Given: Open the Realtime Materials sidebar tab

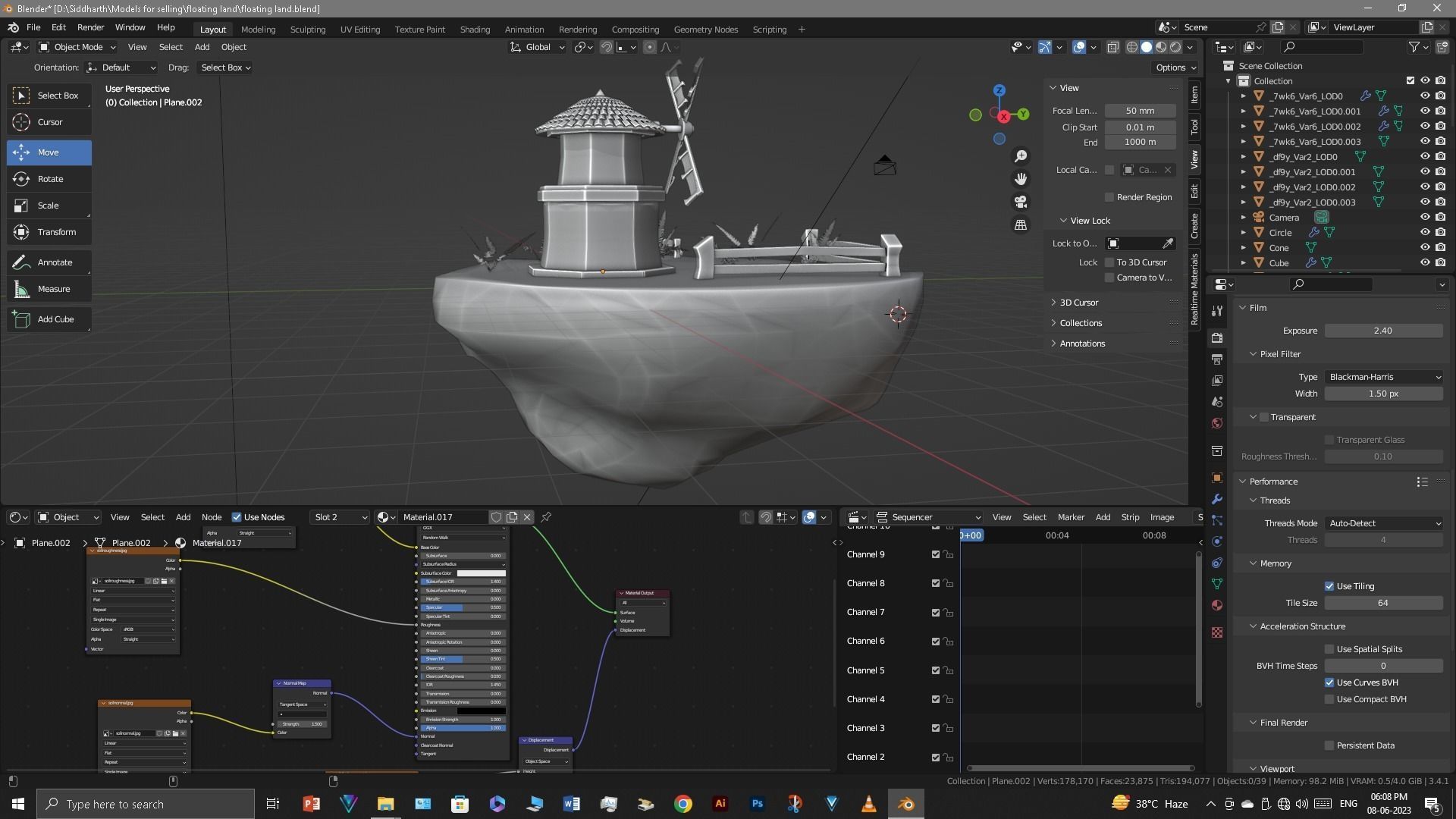Looking at the screenshot, I should tap(1194, 289).
